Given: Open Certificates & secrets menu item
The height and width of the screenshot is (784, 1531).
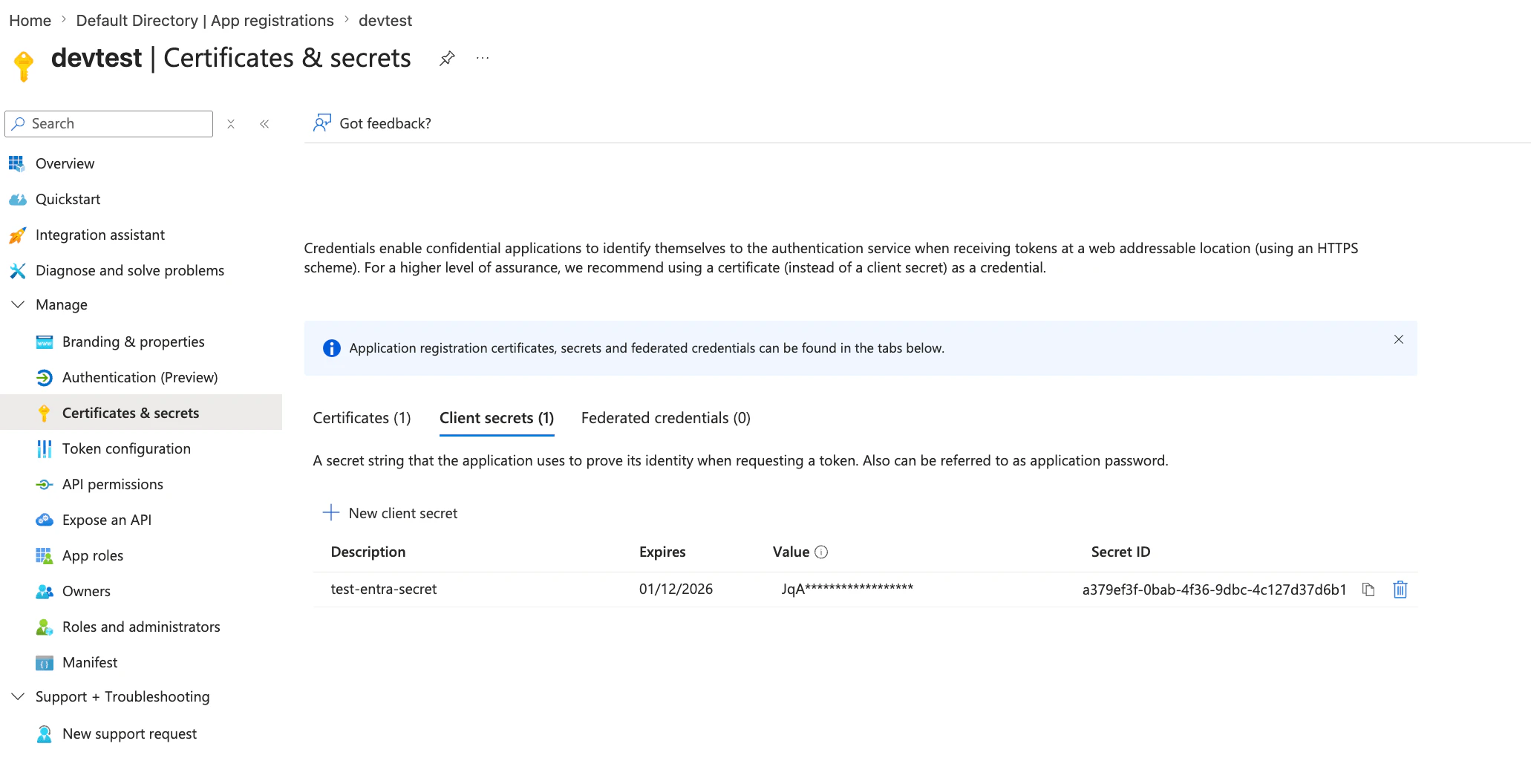Looking at the screenshot, I should (x=141, y=413).
